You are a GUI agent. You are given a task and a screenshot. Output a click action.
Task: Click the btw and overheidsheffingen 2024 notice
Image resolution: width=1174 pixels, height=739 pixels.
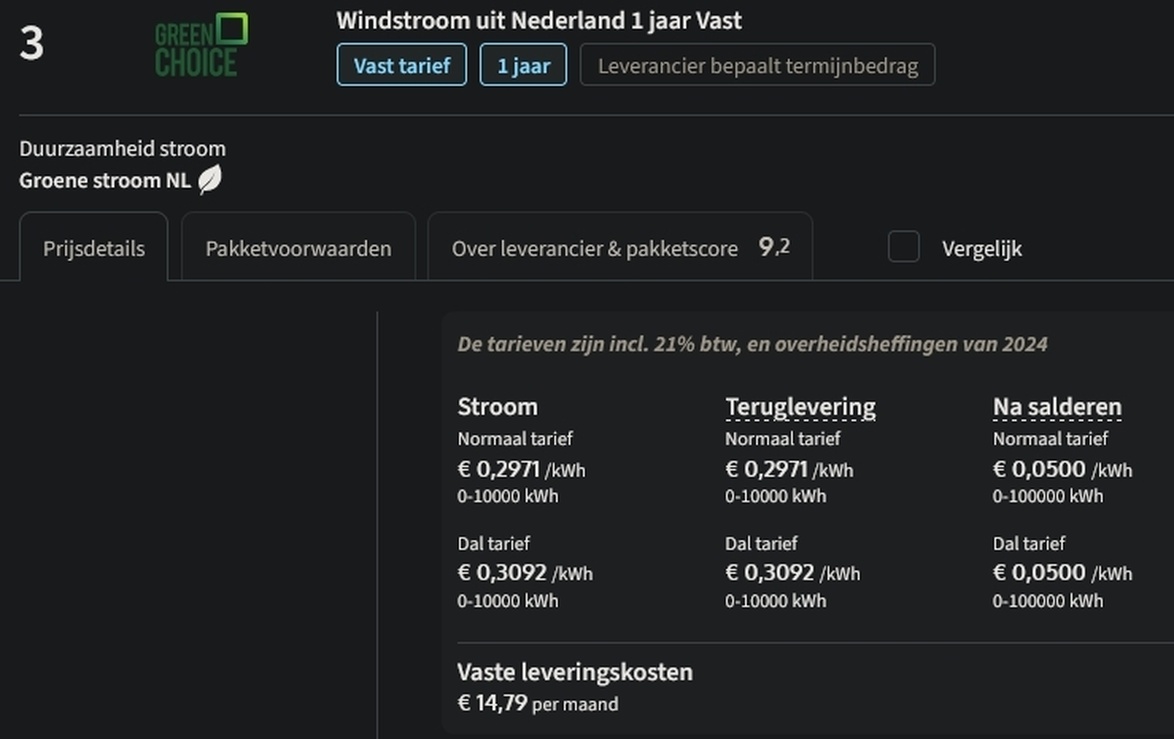pos(752,344)
